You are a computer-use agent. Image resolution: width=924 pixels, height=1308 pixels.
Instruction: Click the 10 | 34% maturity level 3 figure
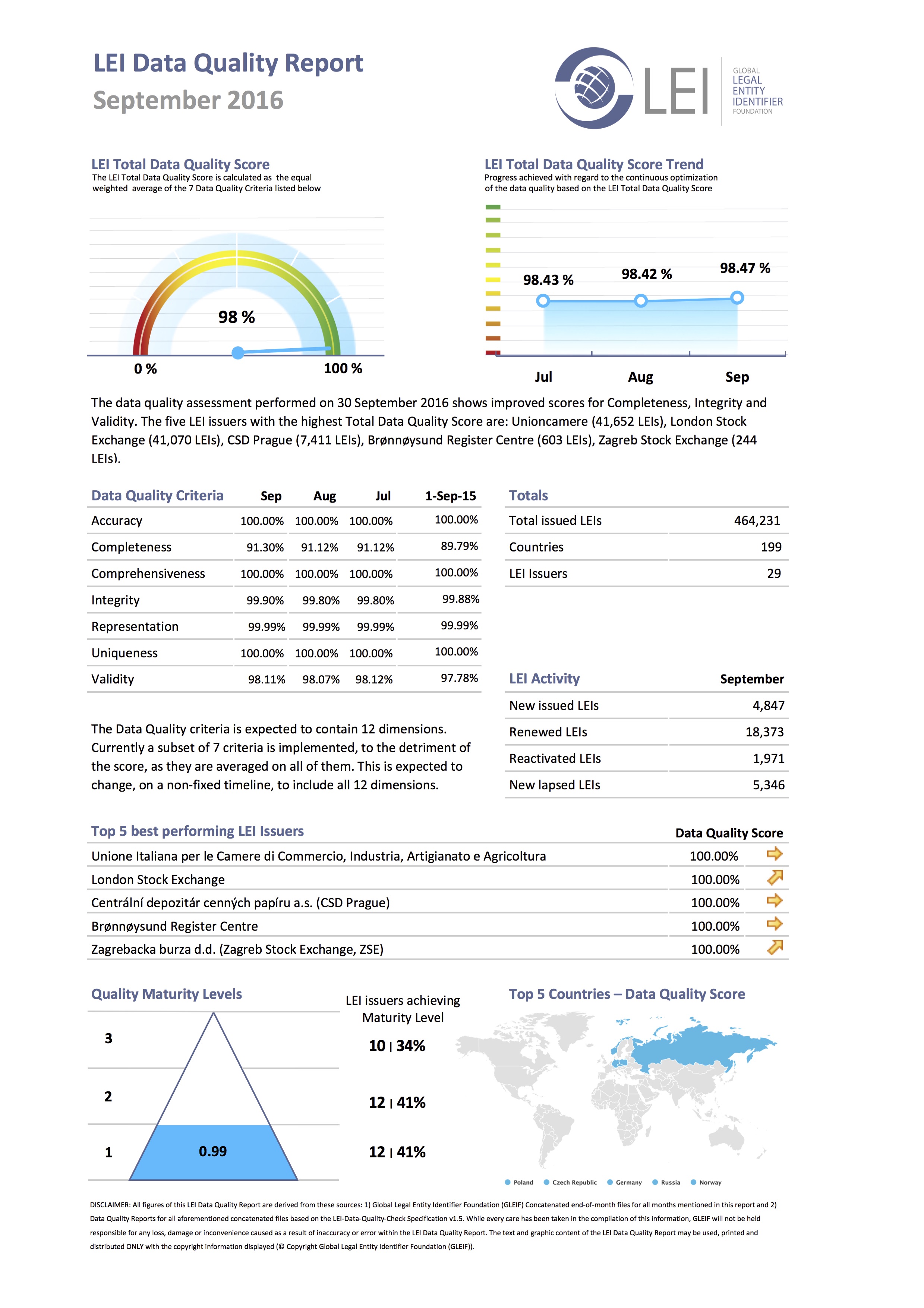(x=397, y=1046)
